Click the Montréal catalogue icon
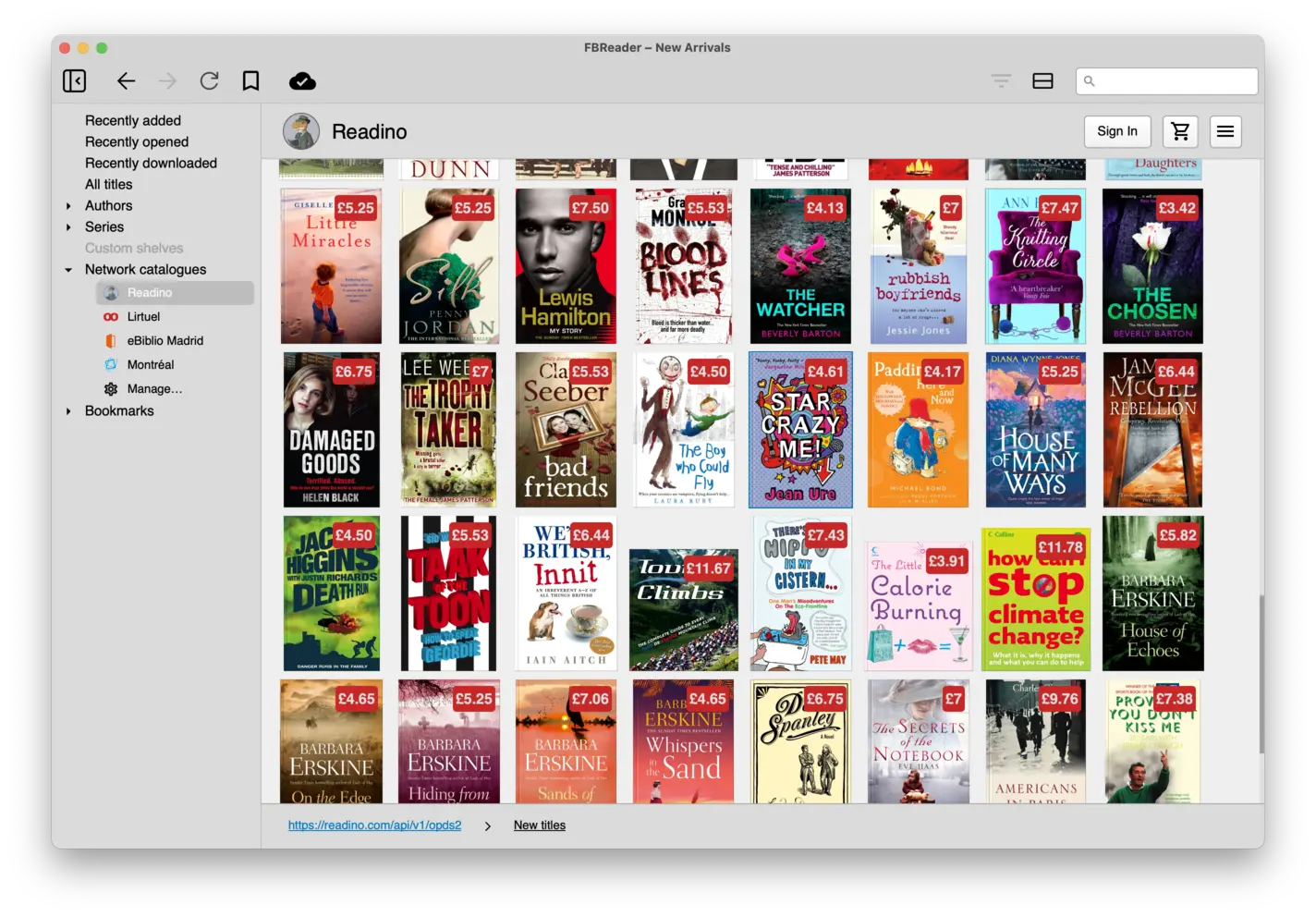 pos(111,365)
